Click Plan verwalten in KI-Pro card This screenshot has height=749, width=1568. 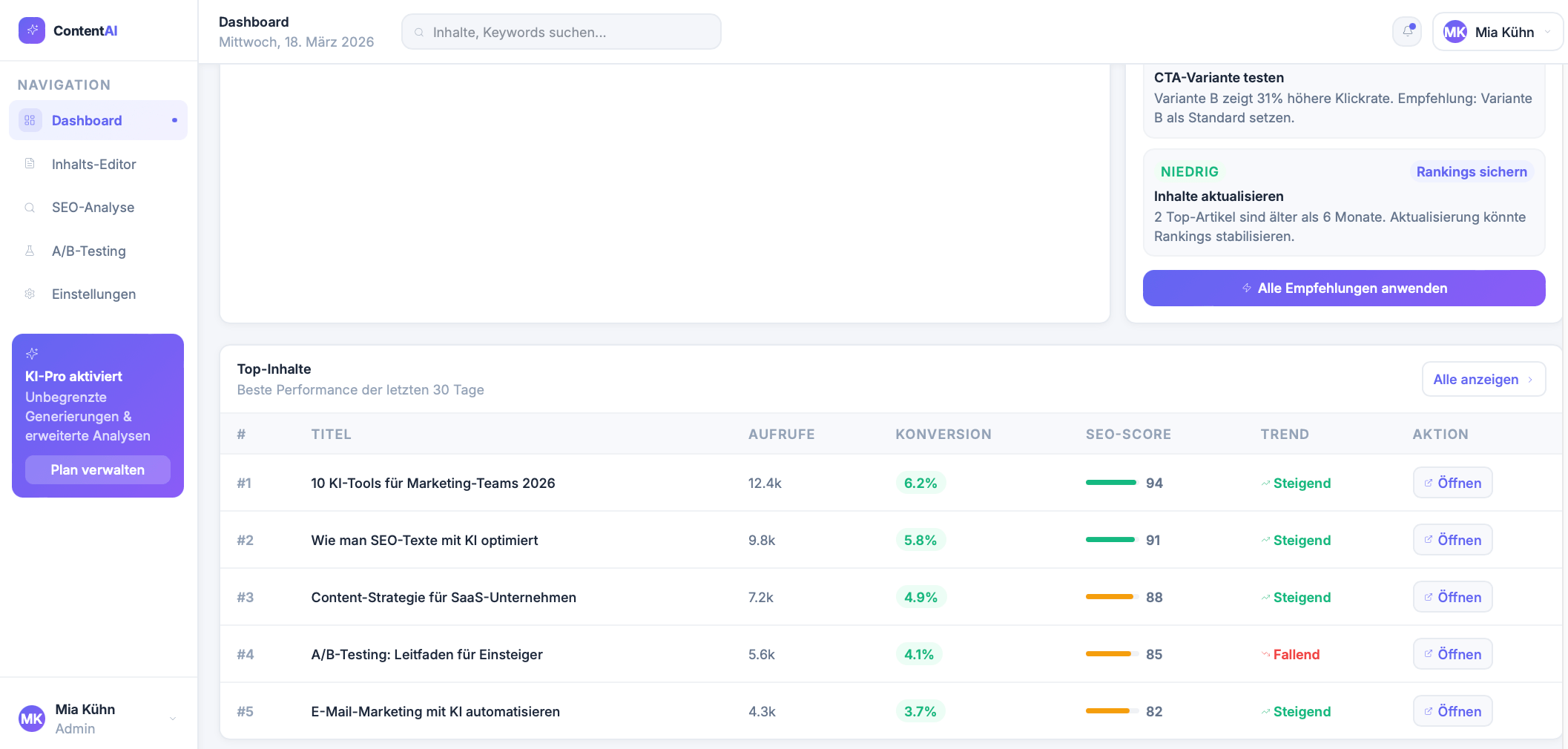[x=98, y=469]
